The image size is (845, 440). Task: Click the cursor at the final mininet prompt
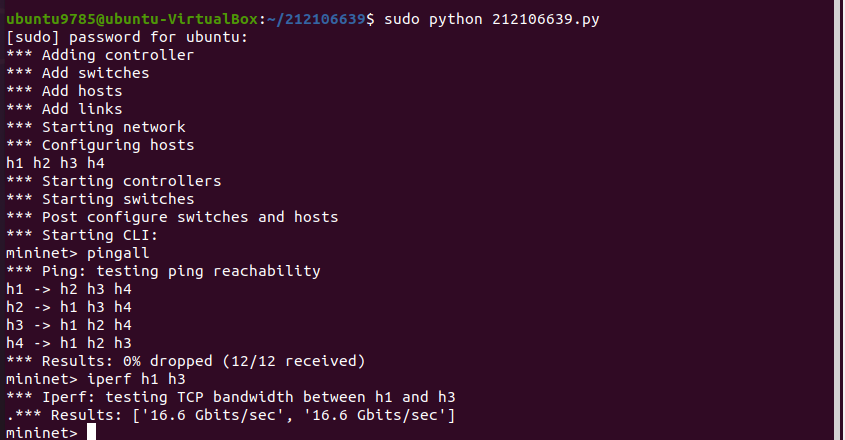coord(91,432)
